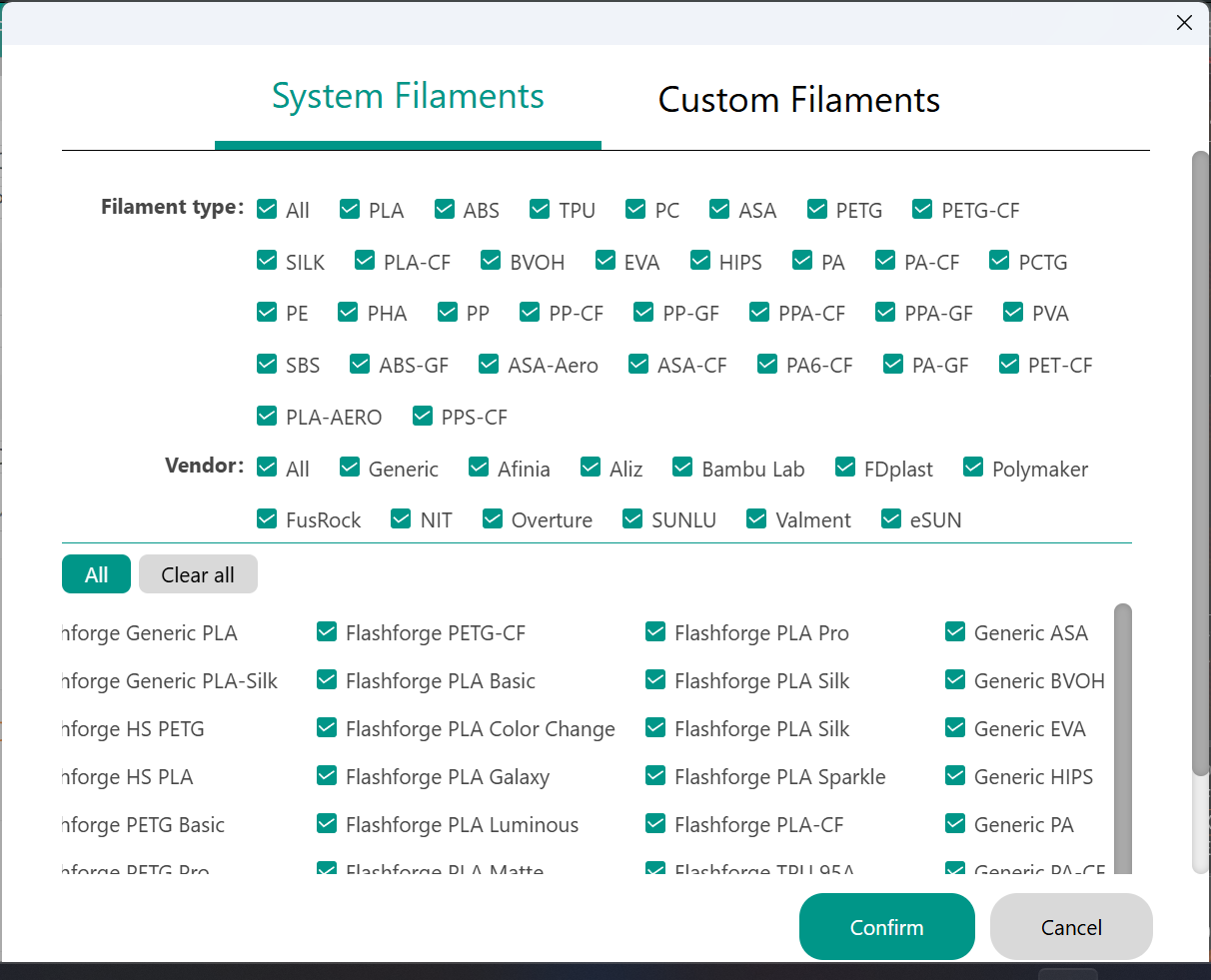Uncheck the ASA-CF filament type
This screenshot has height=980, width=1211.
(x=638, y=364)
